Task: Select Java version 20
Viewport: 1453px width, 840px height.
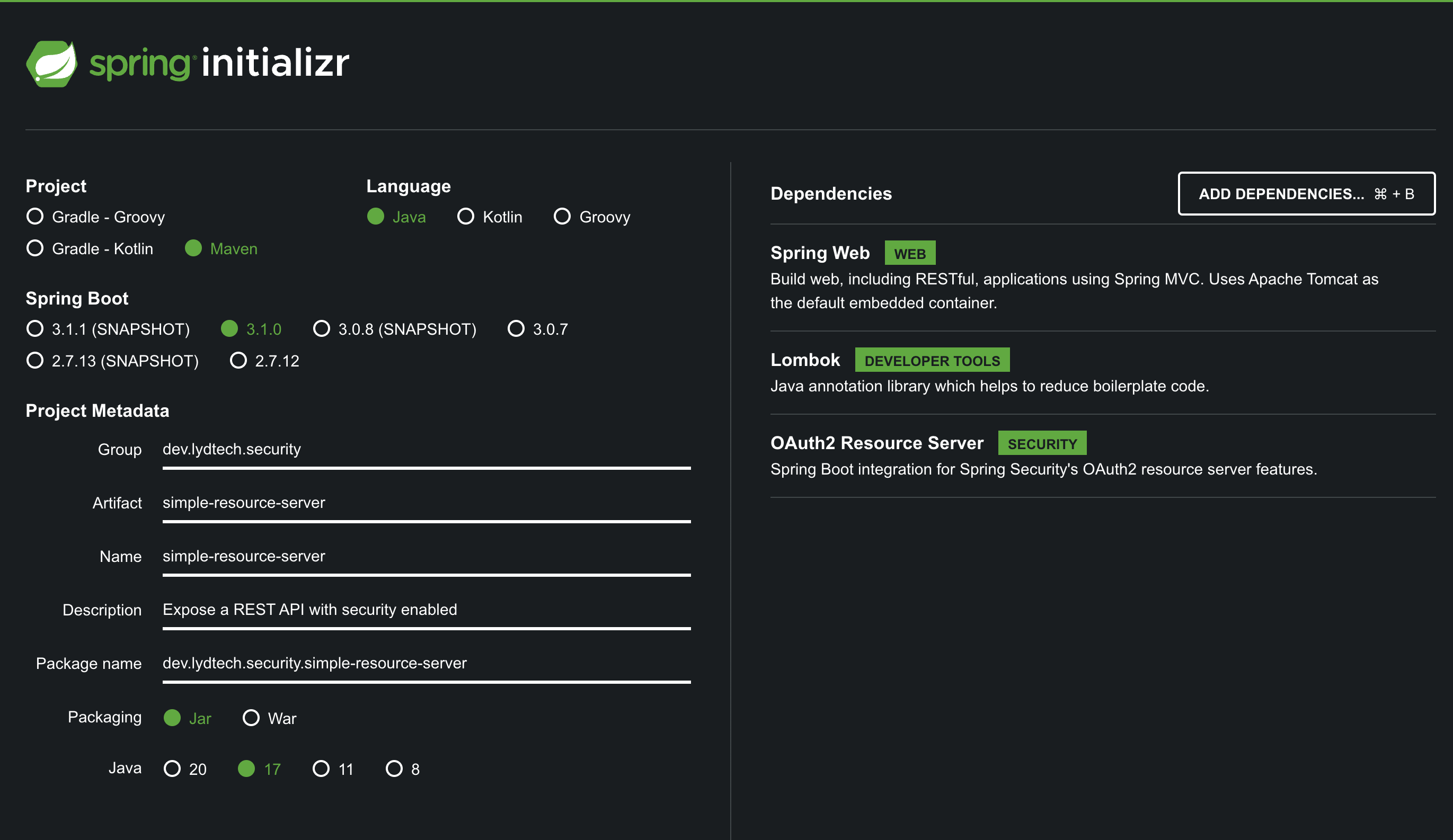Action: [x=185, y=768]
